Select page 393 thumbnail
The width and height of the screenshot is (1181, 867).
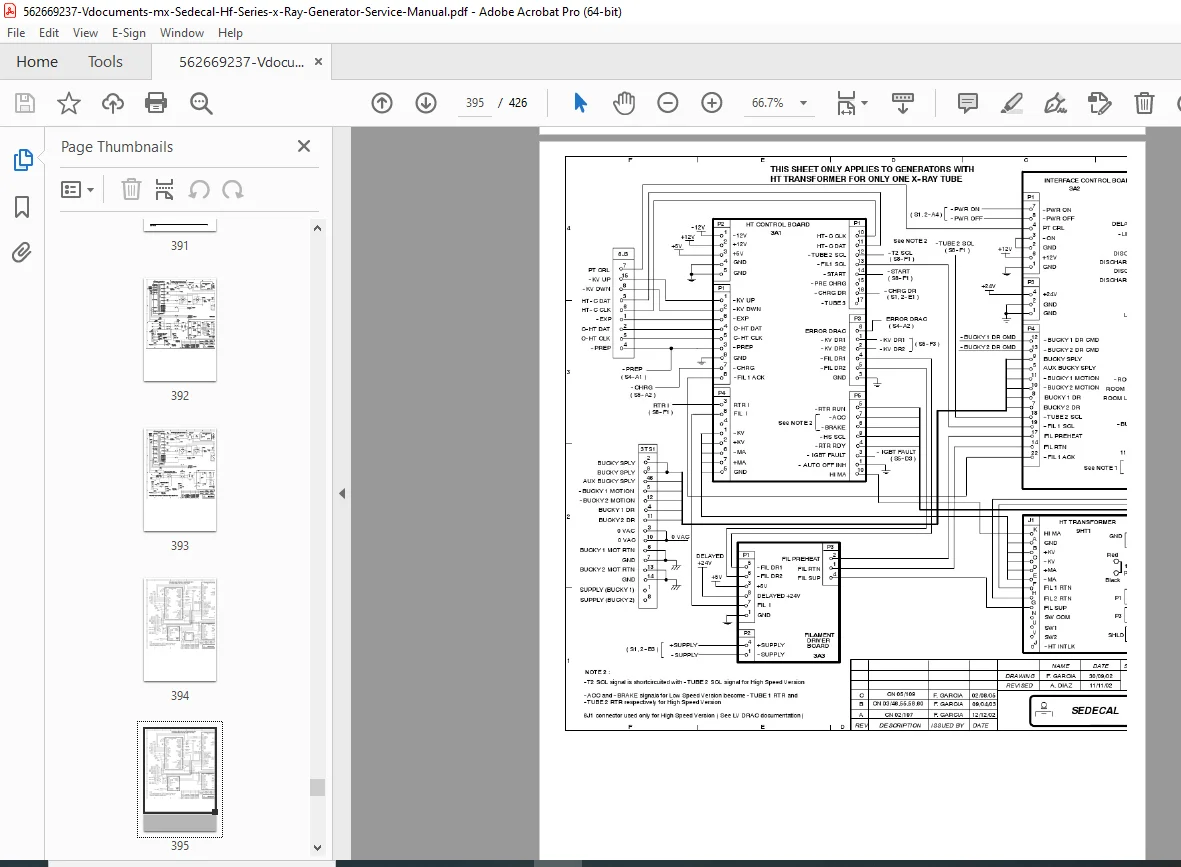[180, 480]
